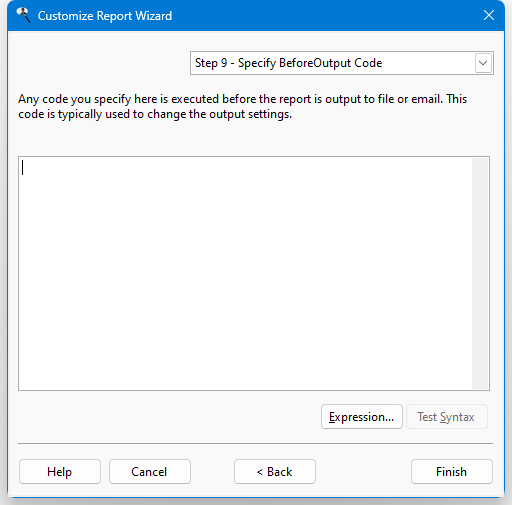Click the BeforeOutput description paragraph
The image size is (512, 505).
(x=243, y=106)
